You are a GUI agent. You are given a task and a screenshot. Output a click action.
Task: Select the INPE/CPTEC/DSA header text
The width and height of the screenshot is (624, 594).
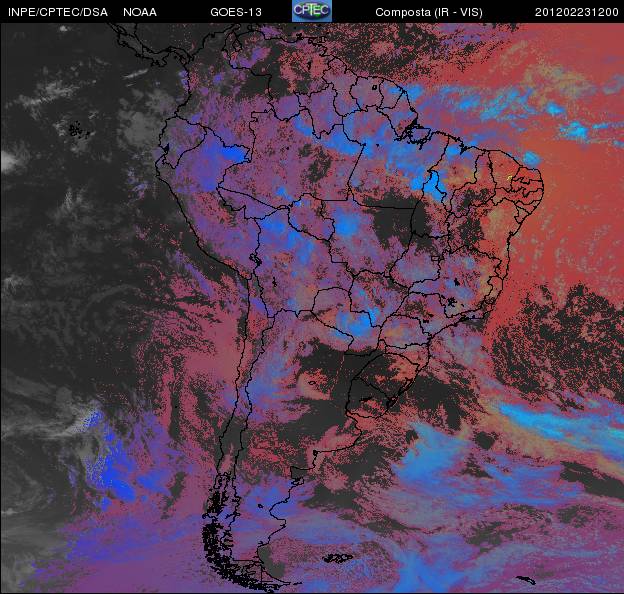click(58, 12)
